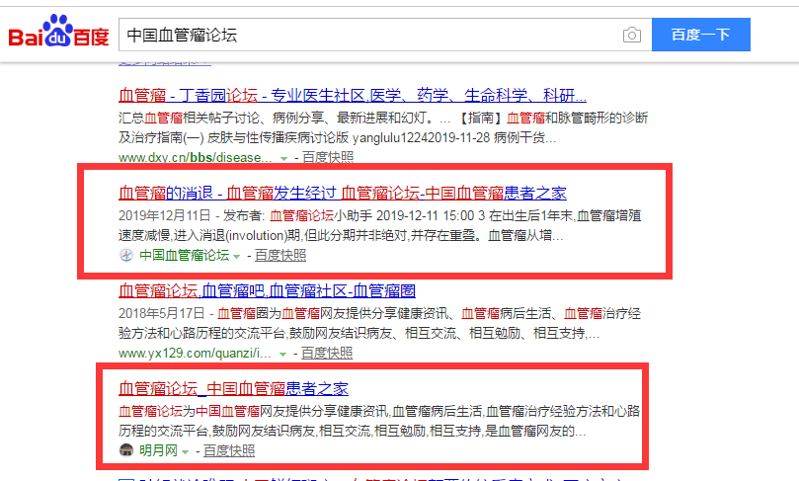Expand dropdown arrow beside 中国血管瘤论坛 source

(236, 256)
